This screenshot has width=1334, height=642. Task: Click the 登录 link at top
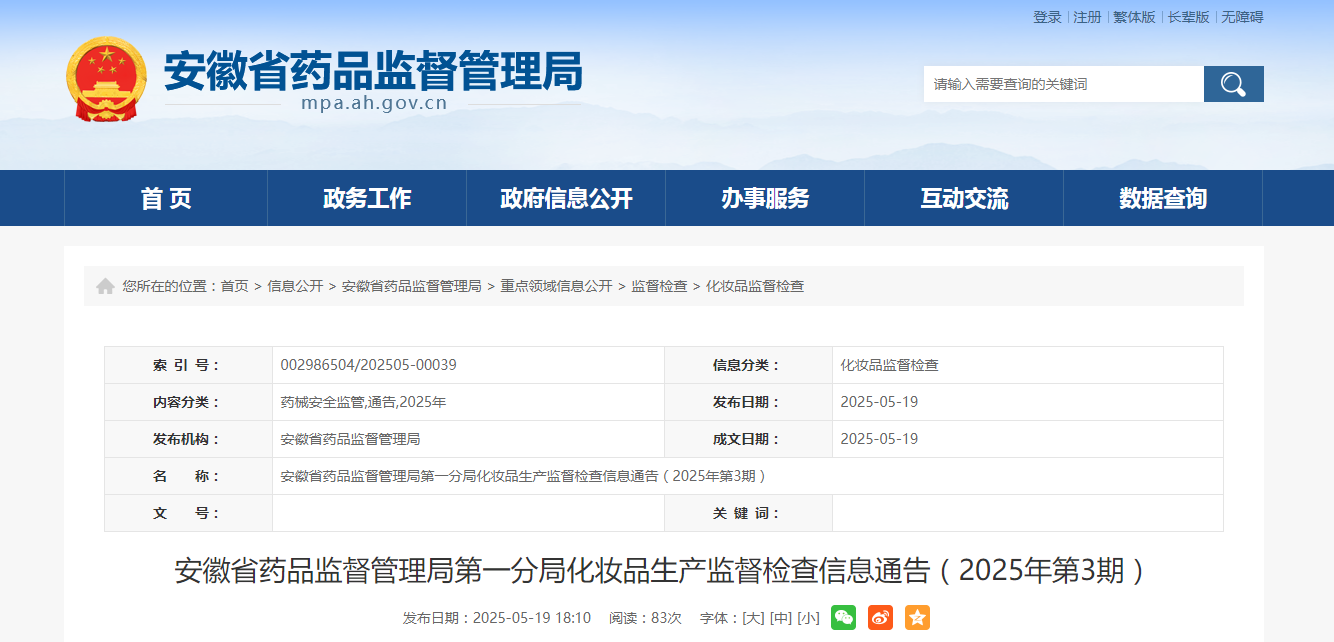[1047, 17]
